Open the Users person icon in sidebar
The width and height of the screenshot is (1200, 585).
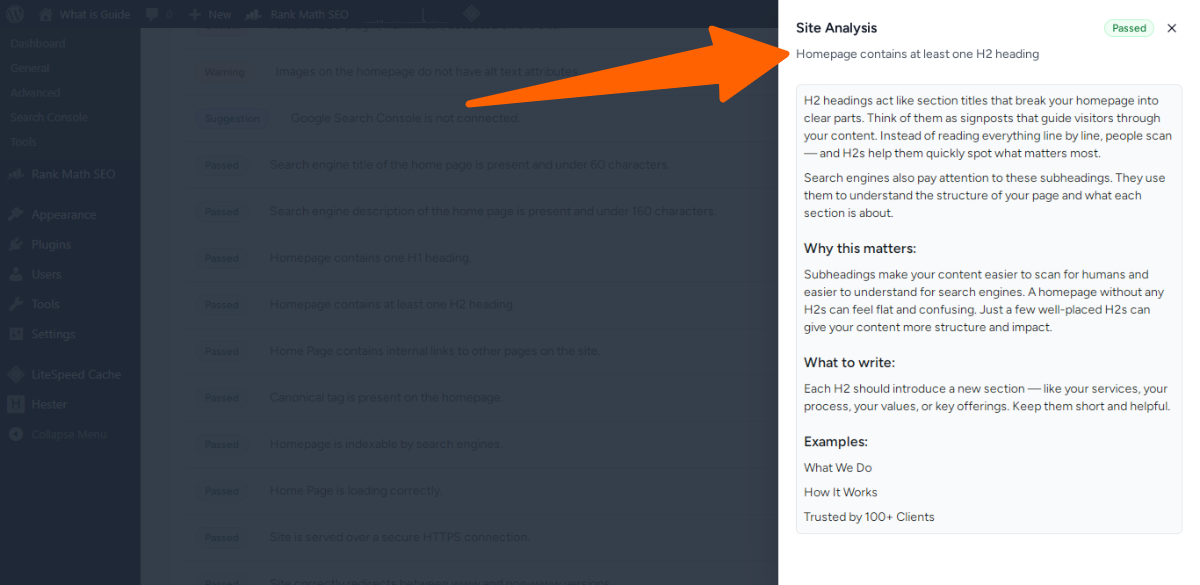(15, 274)
